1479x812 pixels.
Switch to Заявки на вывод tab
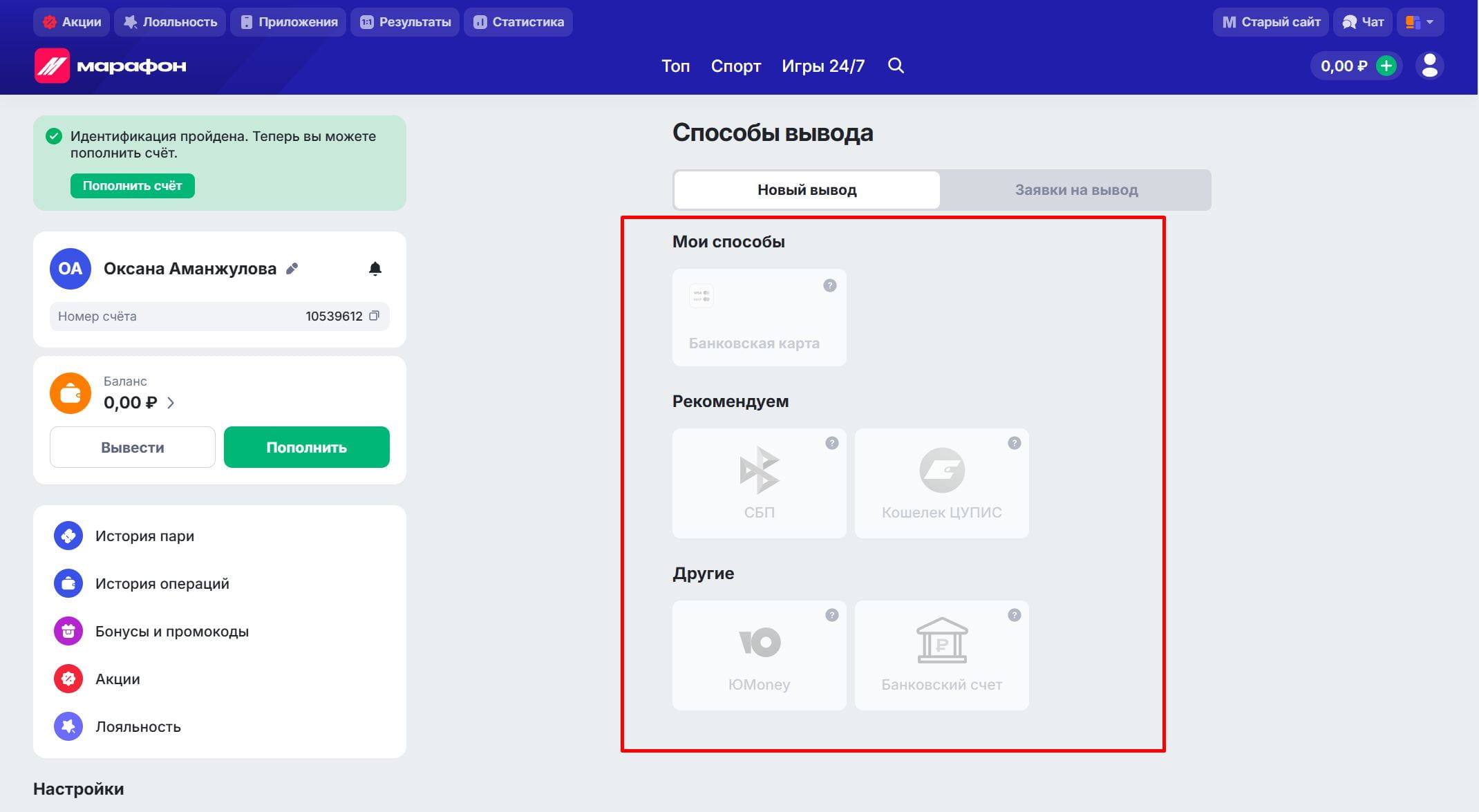coord(1076,190)
